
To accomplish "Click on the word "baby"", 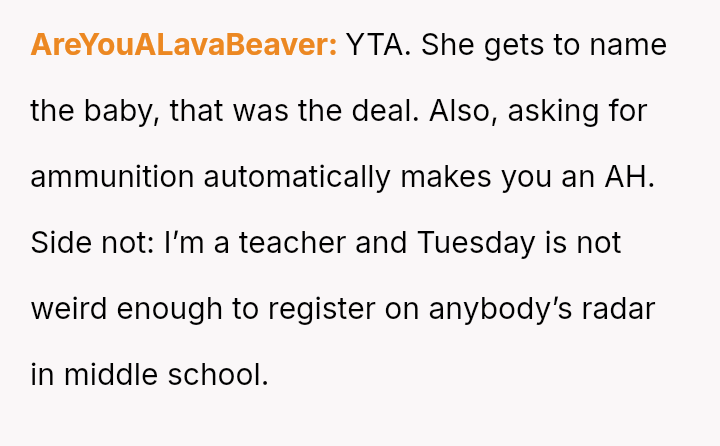I will (x=122, y=113).
